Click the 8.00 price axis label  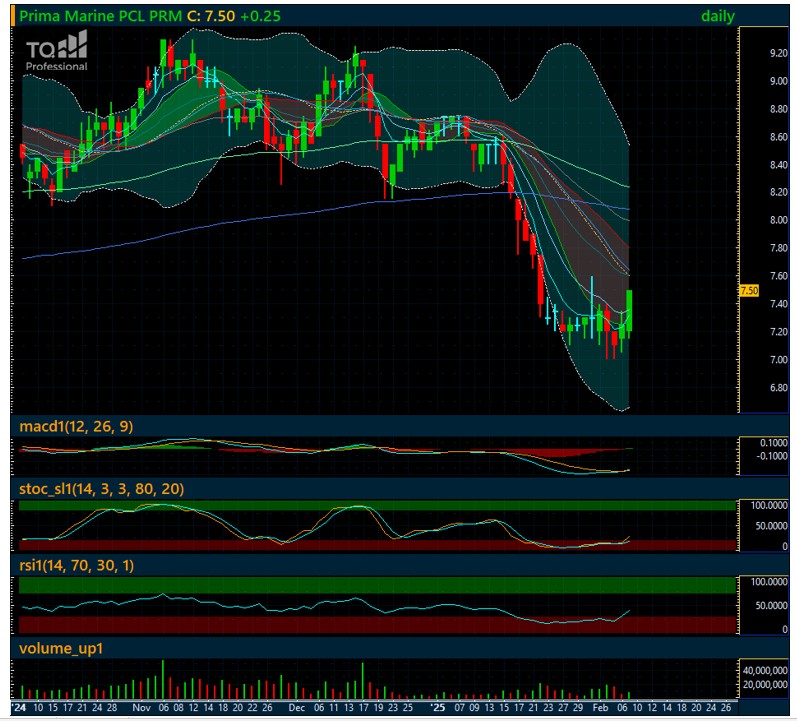coord(778,220)
